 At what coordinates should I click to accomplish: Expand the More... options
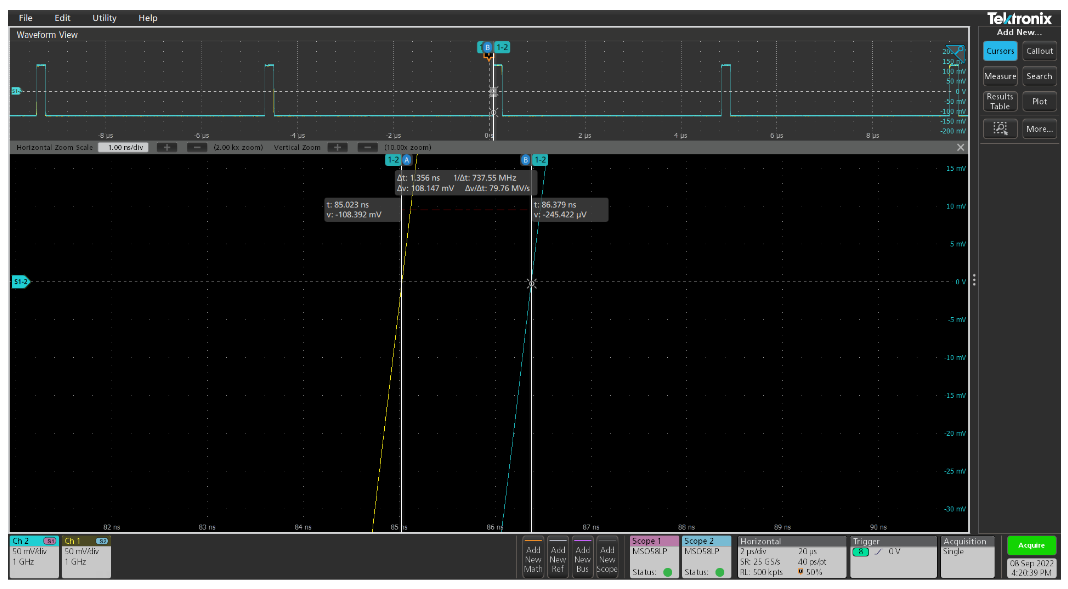click(x=1039, y=129)
